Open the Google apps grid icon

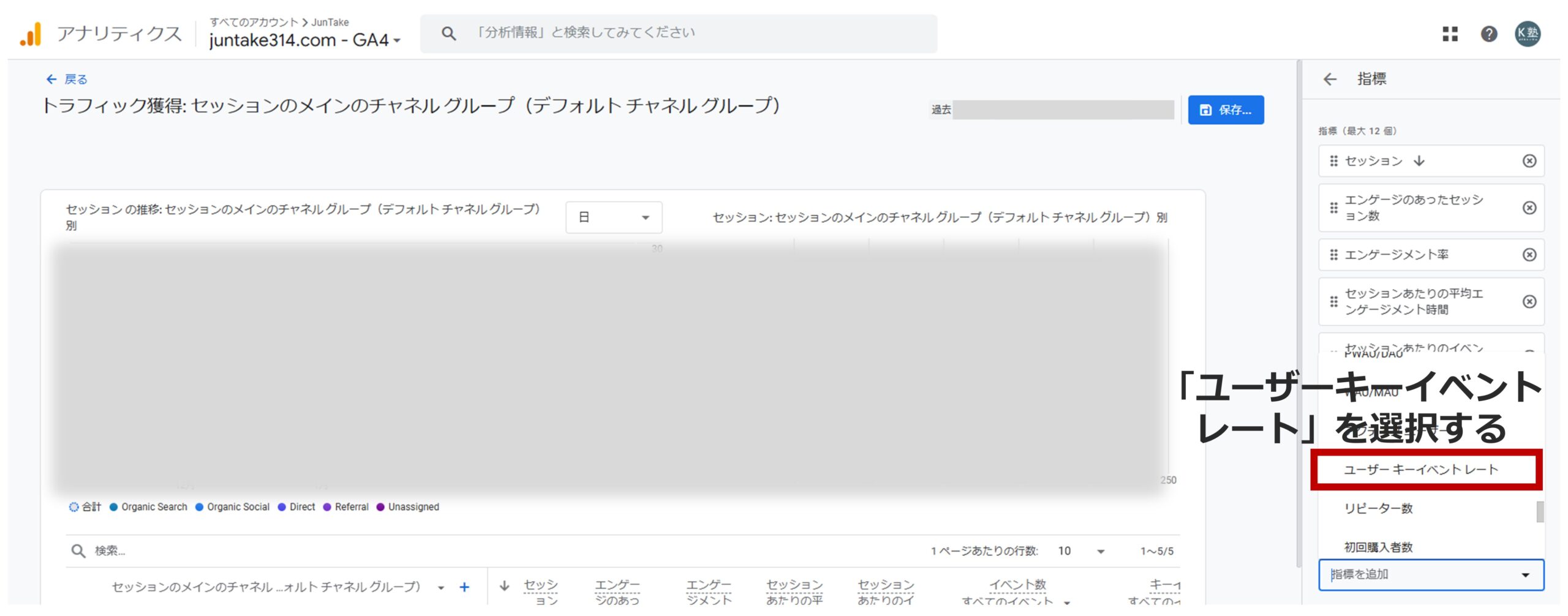(x=1449, y=34)
